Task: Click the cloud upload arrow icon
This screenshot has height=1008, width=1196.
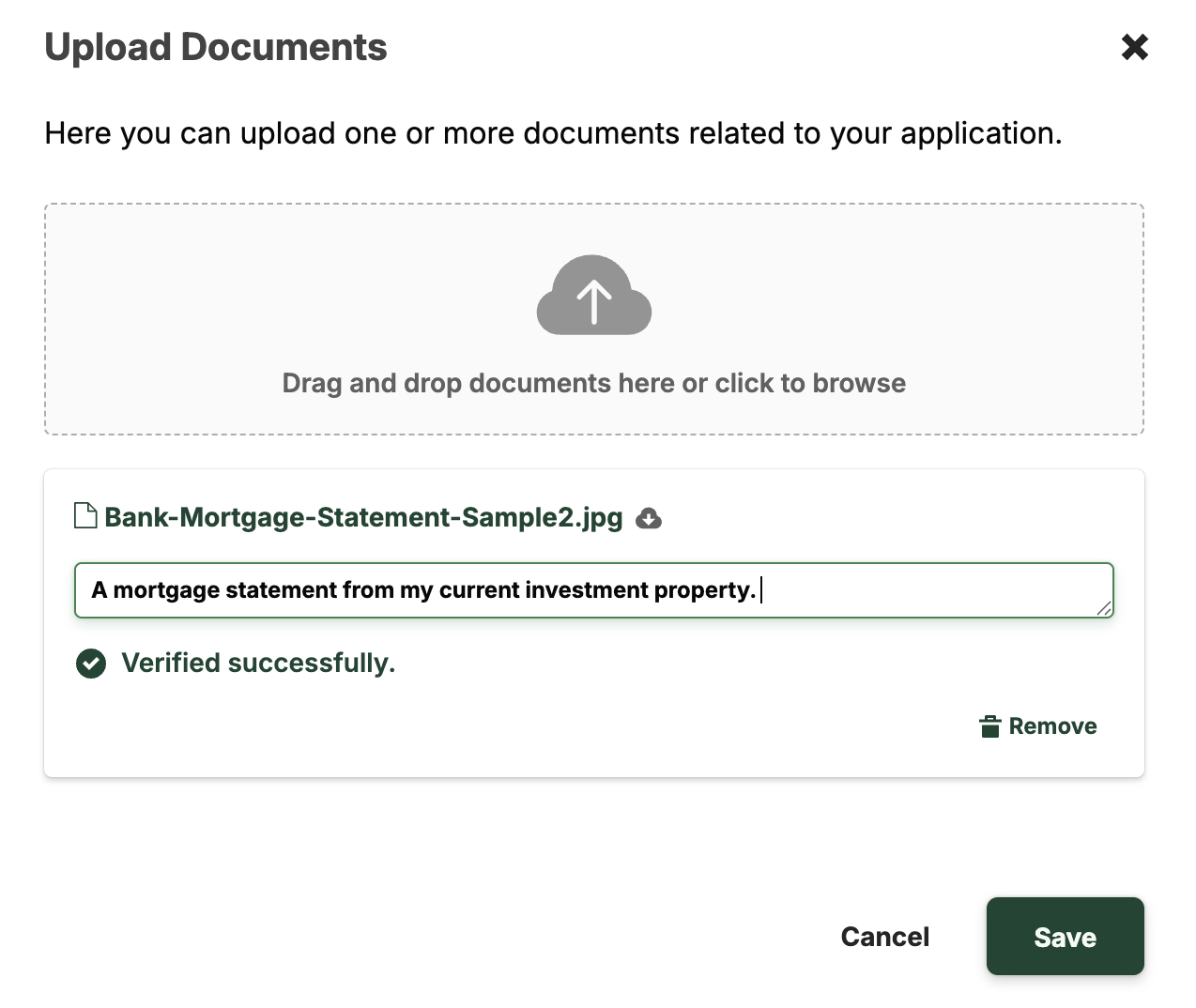Action: pos(593,296)
